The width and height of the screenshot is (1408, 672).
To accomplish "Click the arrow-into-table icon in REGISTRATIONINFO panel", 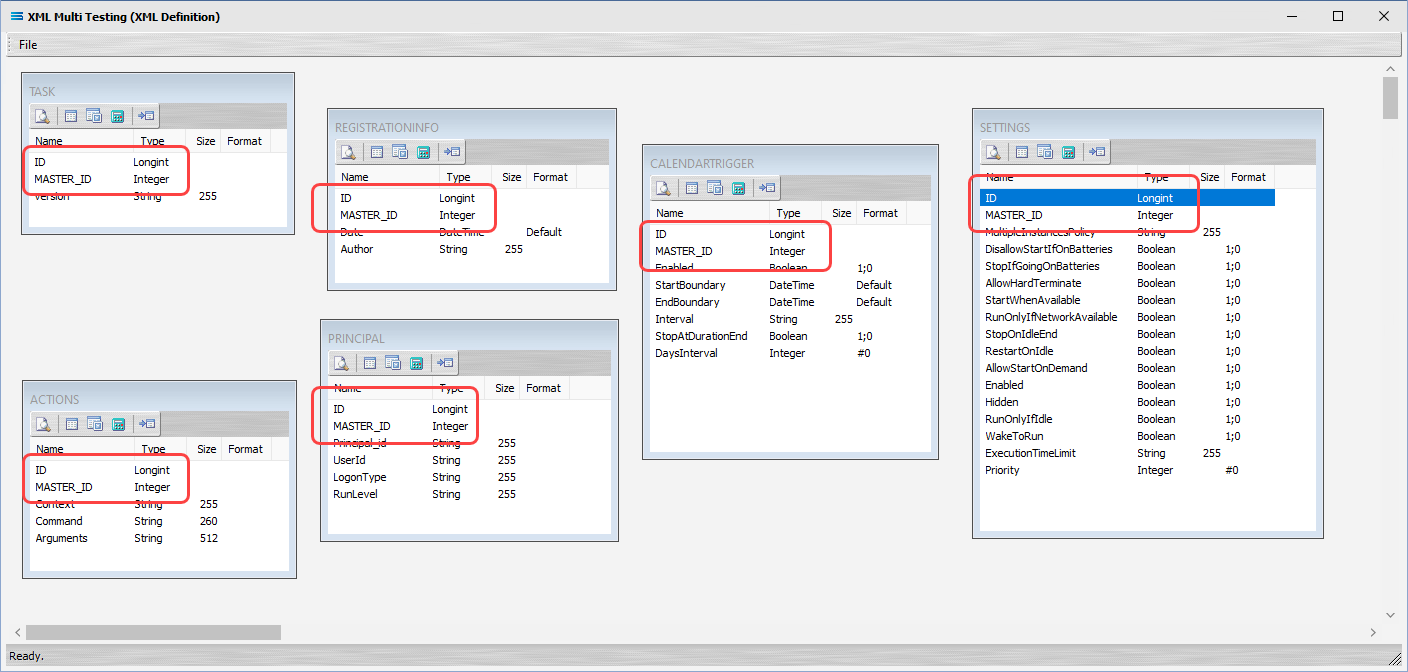I will [452, 152].
